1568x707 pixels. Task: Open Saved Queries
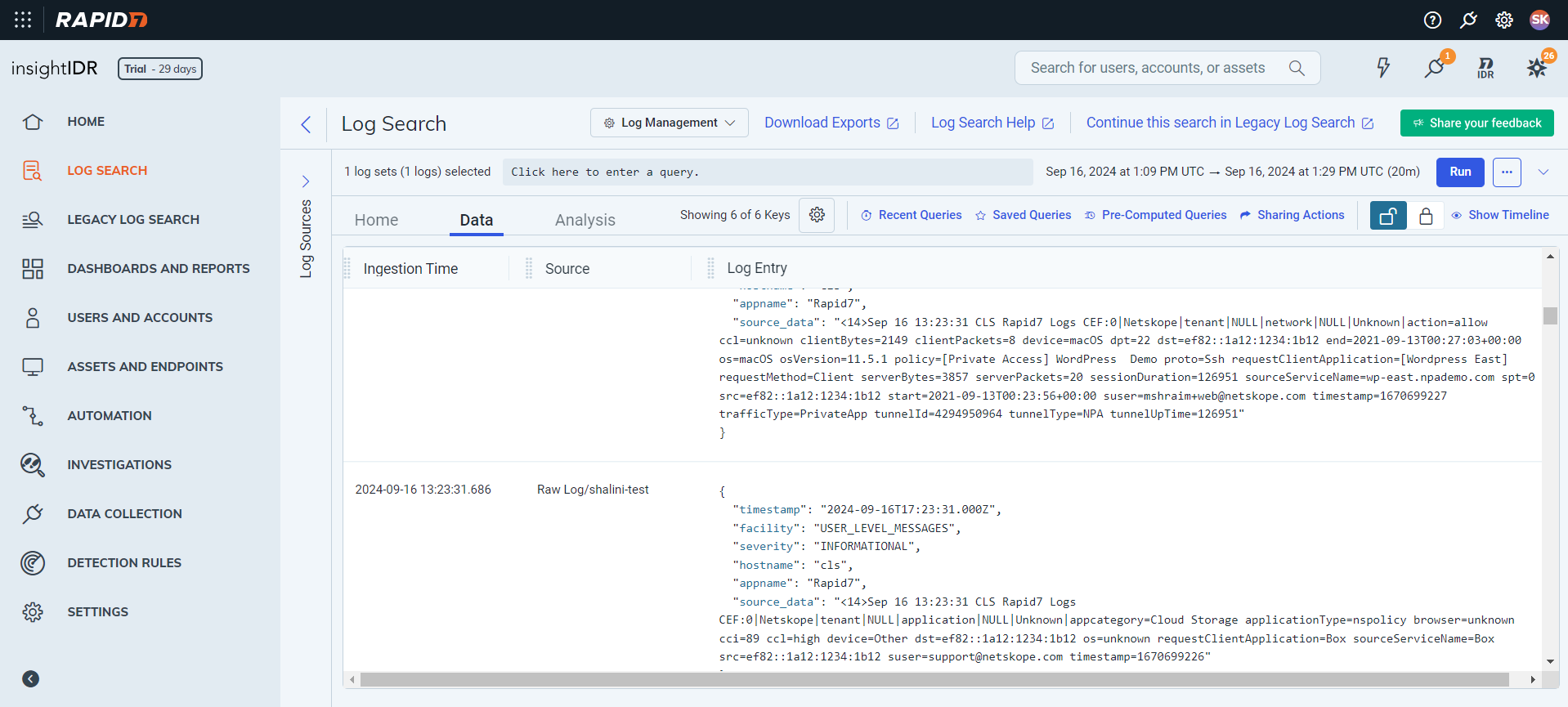click(1023, 215)
